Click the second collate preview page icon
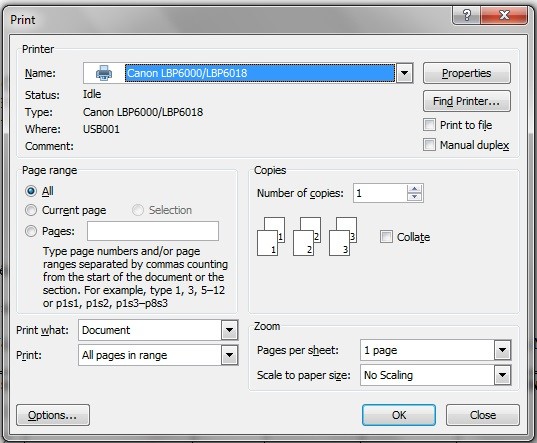Screen dimensions: 537x443 [x=307, y=237]
